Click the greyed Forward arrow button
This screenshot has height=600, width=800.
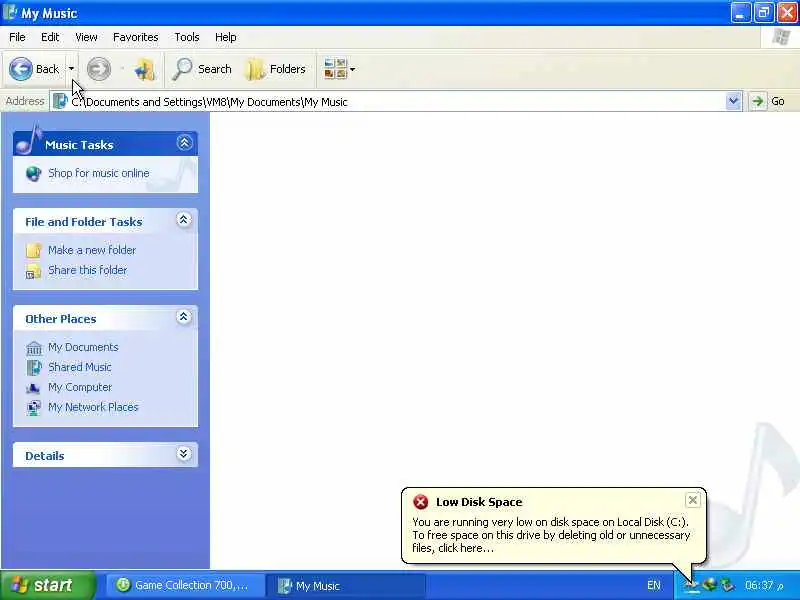[98, 69]
